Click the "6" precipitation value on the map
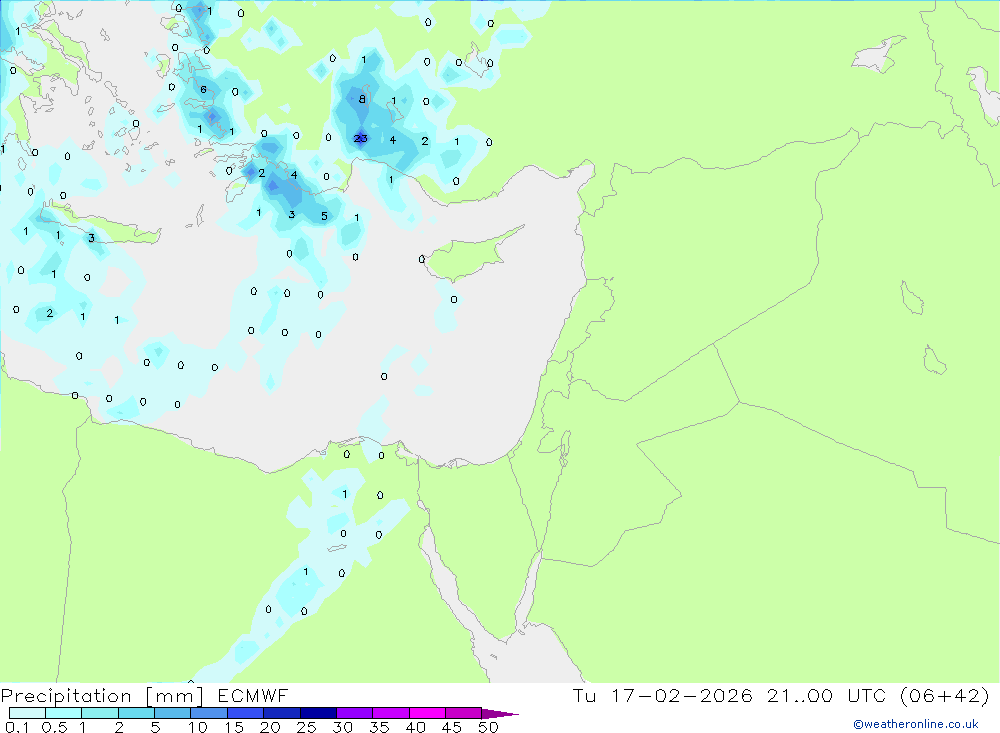This screenshot has width=1000, height=733. (x=203, y=89)
